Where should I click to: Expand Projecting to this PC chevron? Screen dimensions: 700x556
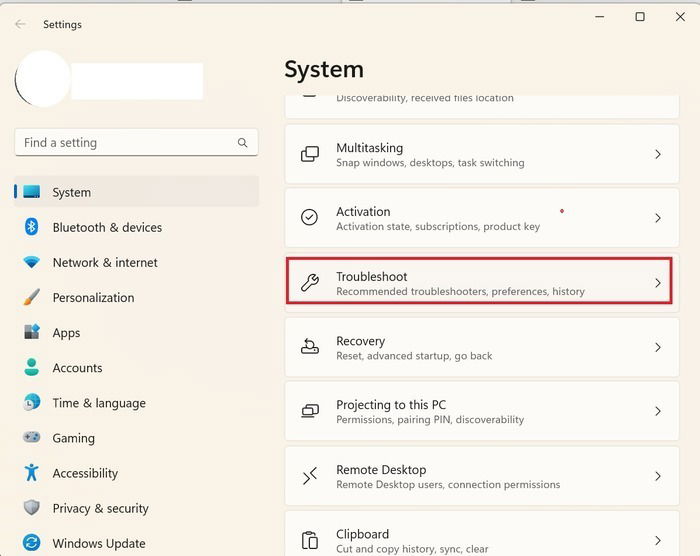(658, 411)
